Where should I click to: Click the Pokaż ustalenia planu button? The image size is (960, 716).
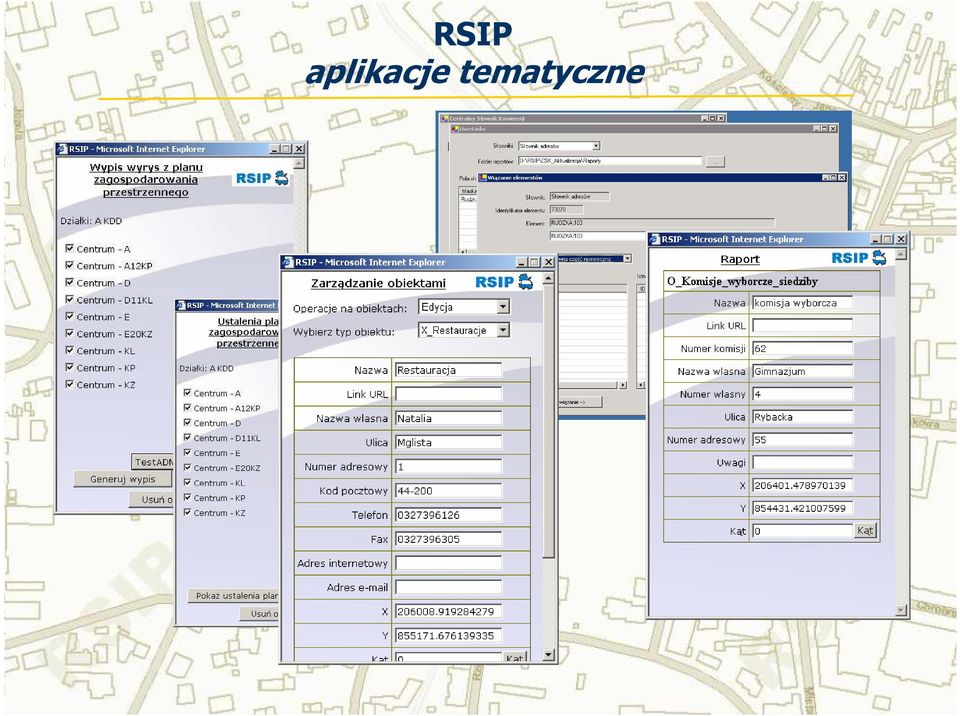233,595
